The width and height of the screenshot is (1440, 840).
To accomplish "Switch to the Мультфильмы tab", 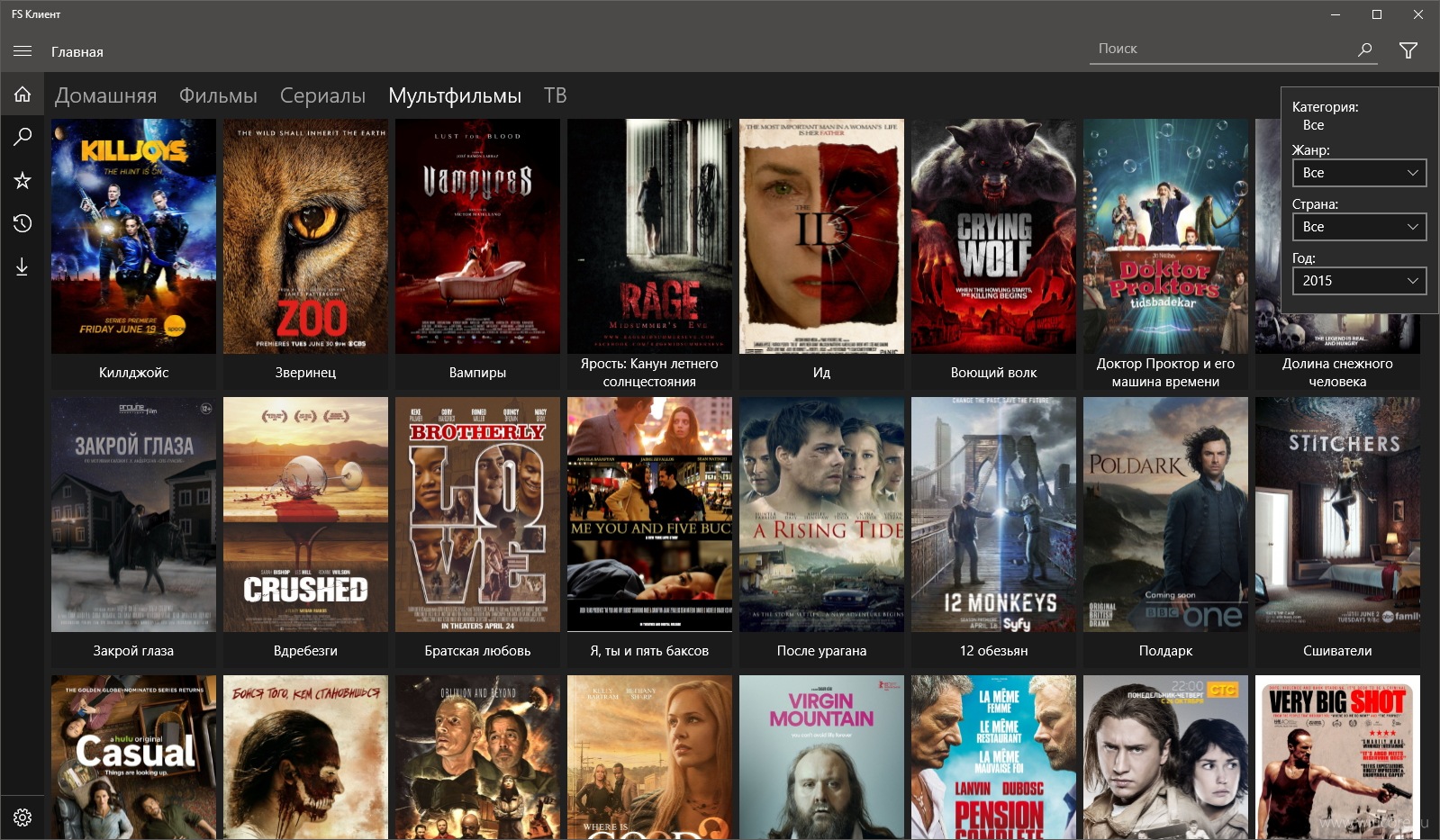I will pos(455,95).
